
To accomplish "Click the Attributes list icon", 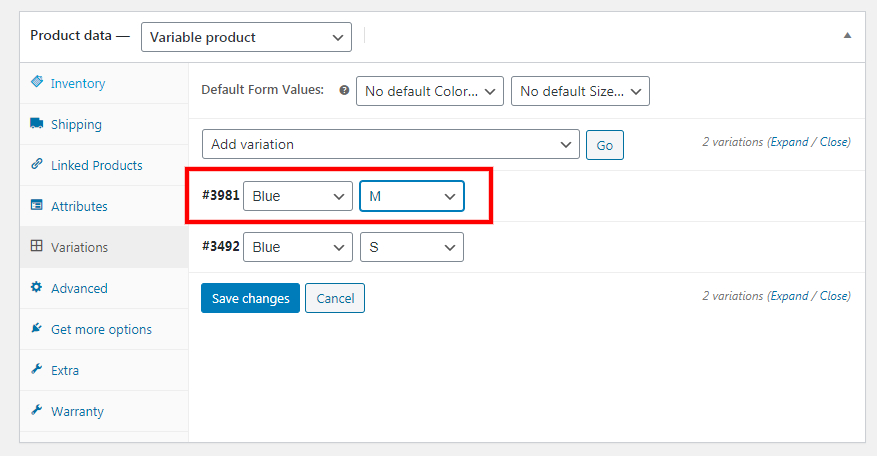I will pos(37,205).
